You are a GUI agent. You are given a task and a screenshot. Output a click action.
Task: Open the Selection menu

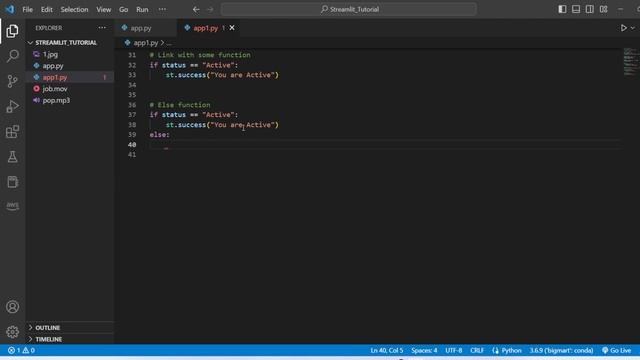point(74,9)
